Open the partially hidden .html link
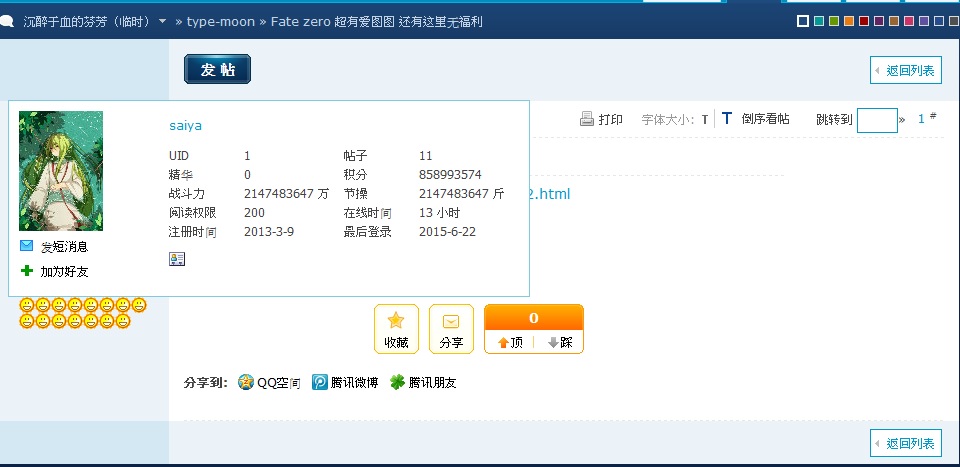960x467 pixels. [x=550, y=194]
